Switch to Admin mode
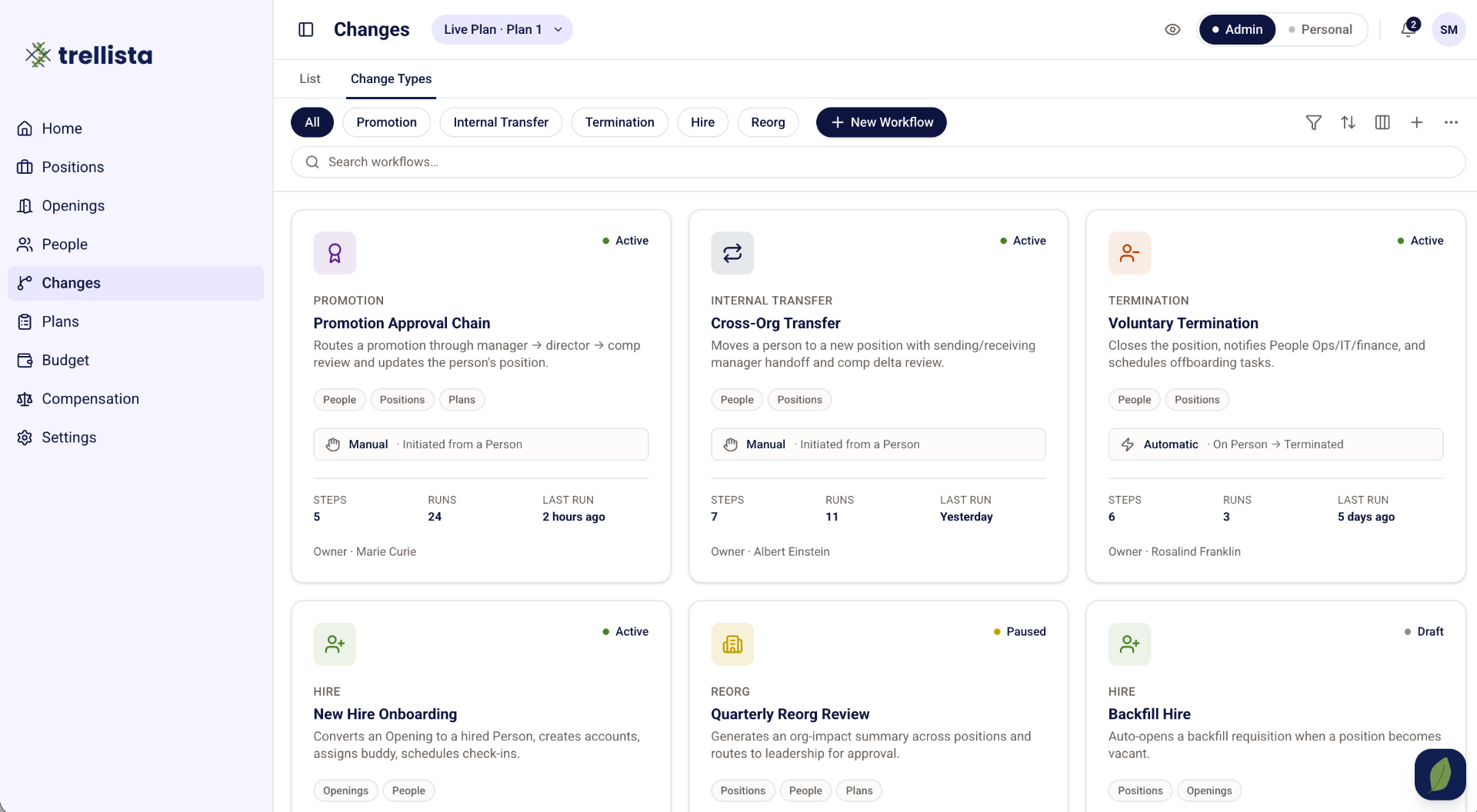 [x=1237, y=29]
